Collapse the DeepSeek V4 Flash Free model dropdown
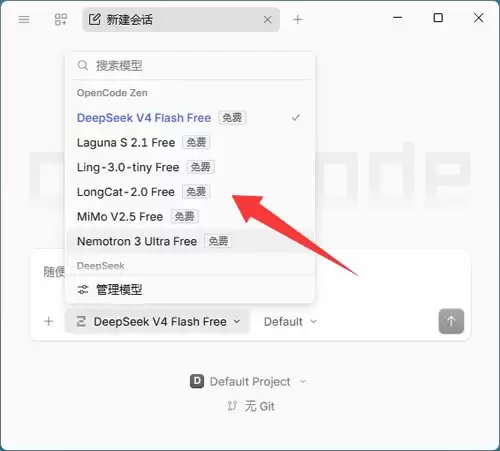The height and width of the screenshot is (451, 500). [157, 322]
